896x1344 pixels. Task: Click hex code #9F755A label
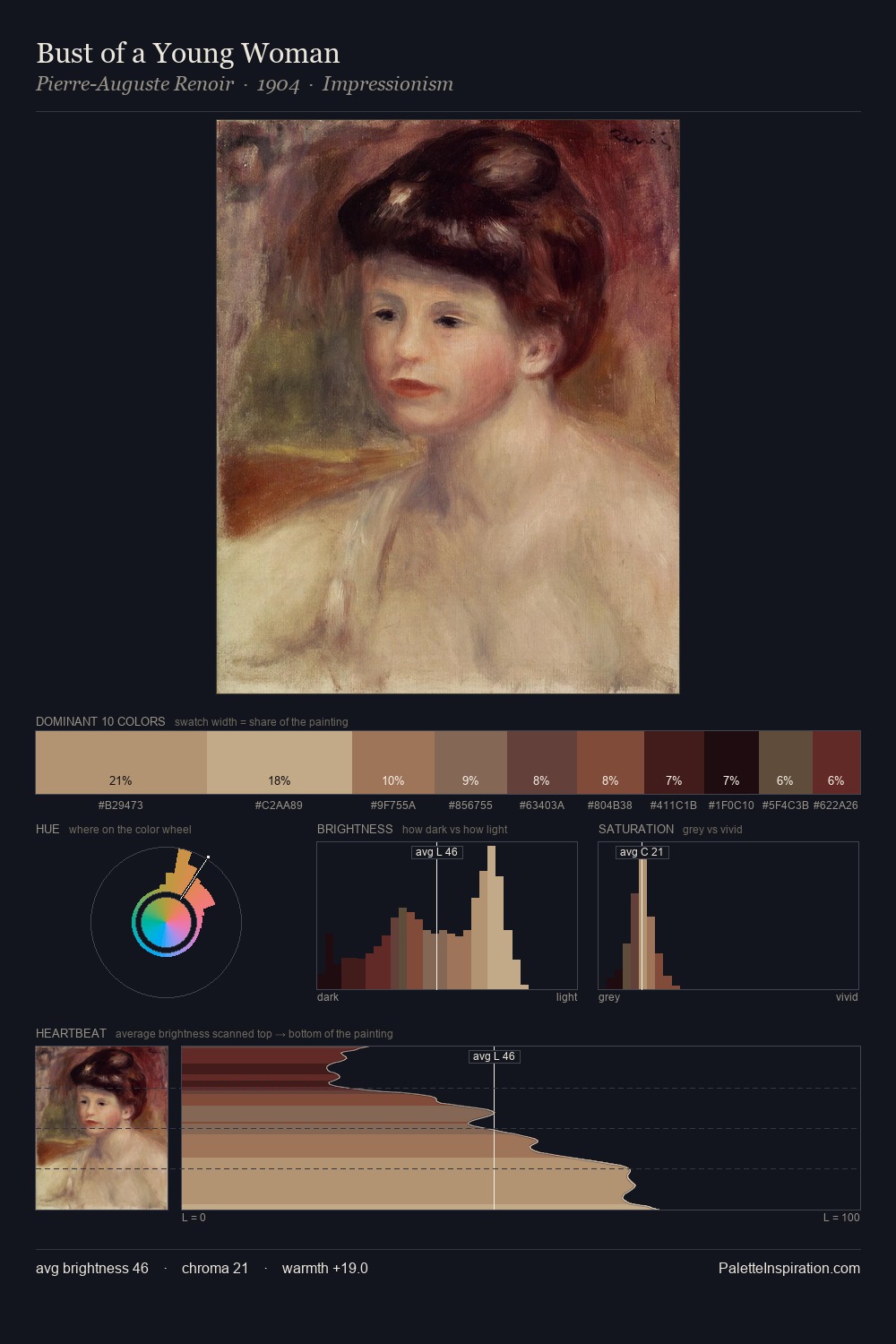pyautogui.click(x=393, y=806)
